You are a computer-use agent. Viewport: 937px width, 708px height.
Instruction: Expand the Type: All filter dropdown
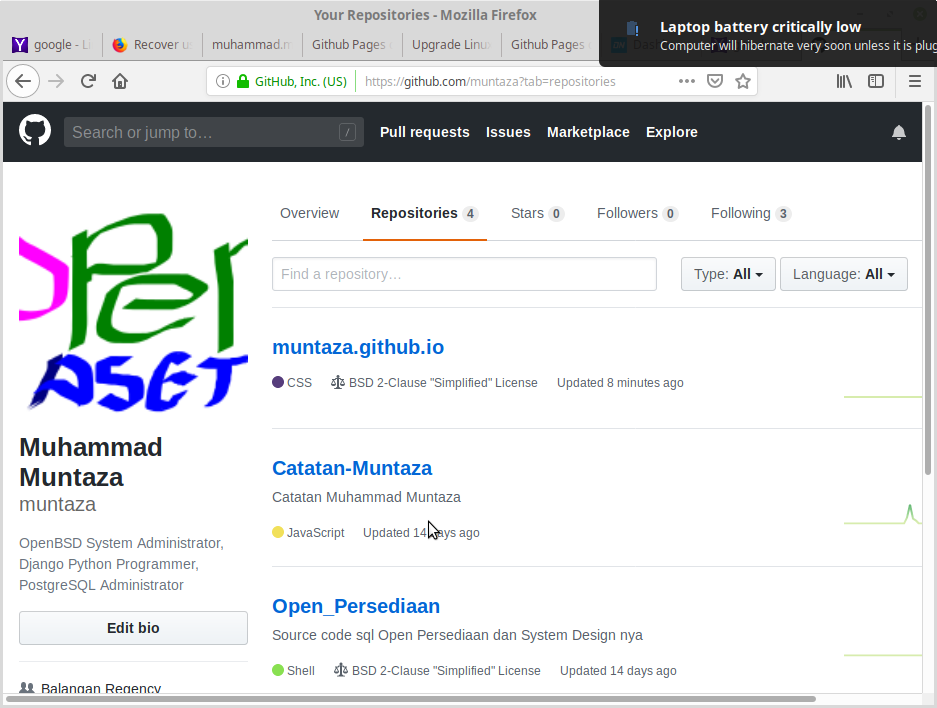point(728,274)
